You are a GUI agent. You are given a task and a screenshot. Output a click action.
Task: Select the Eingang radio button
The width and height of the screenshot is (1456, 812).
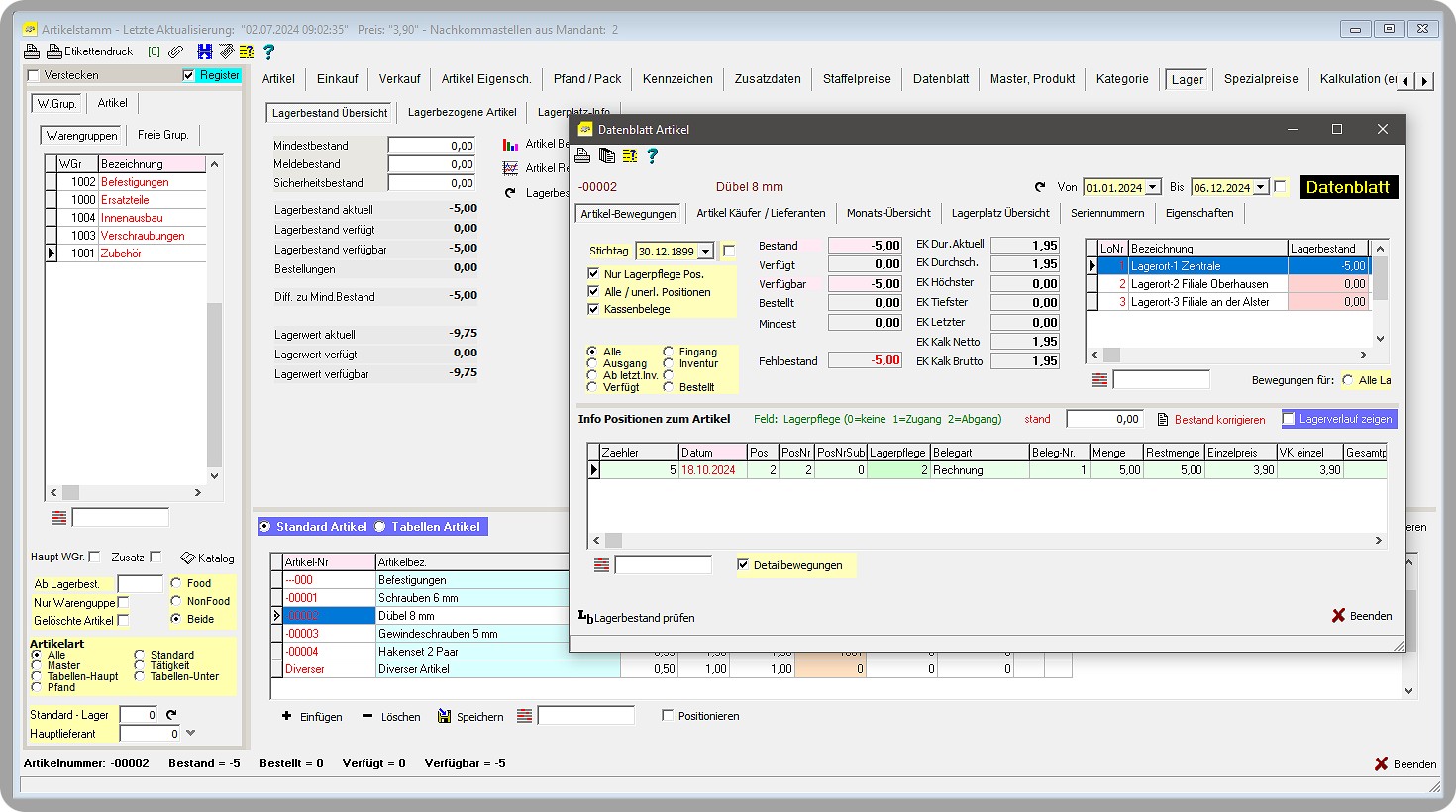coord(669,352)
